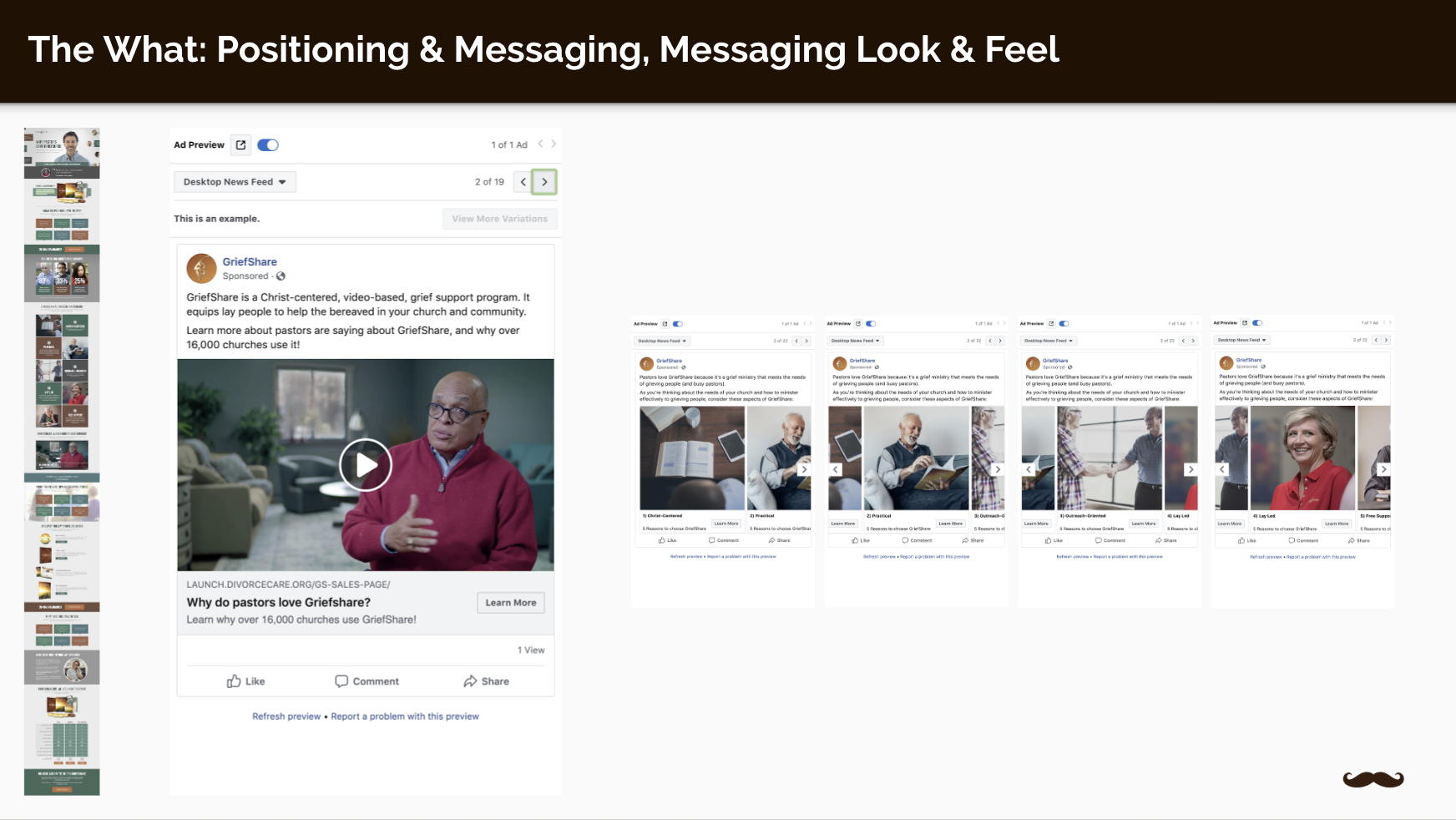1456x820 pixels.
Task: Open Desktop News Feed dropdown in preview centered on Practical card
Action: 855,341
